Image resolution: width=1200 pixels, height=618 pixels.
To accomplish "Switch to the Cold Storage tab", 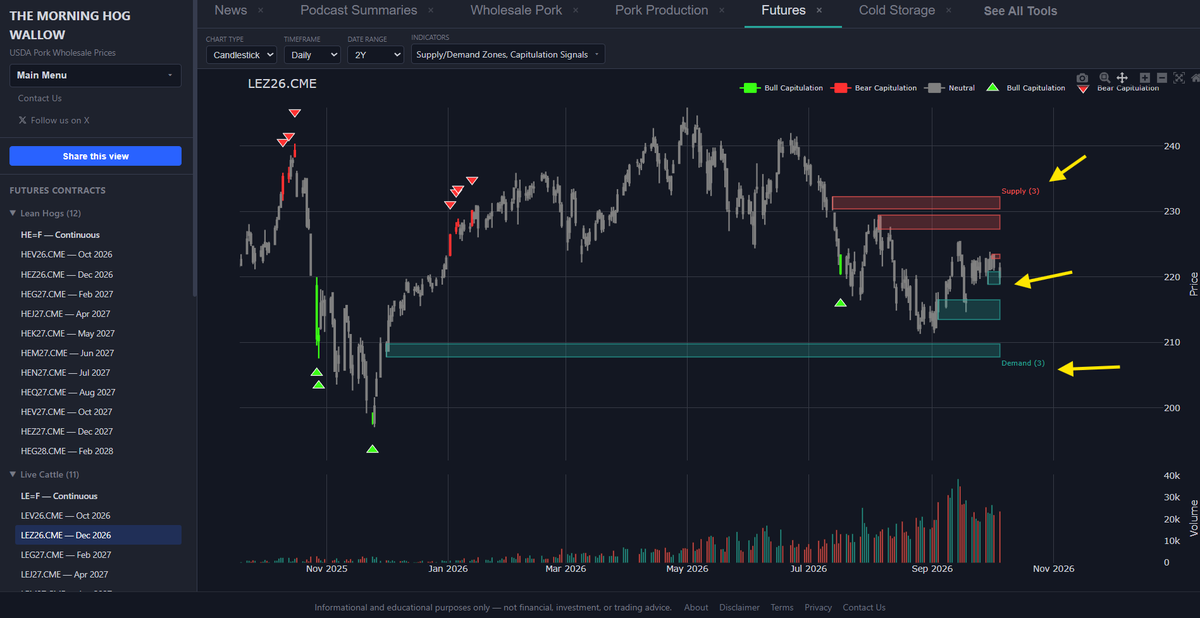I will [x=897, y=10].
